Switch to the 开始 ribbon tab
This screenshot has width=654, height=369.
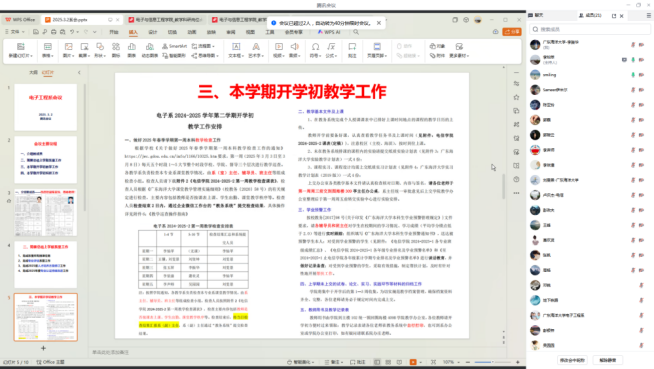click(113, 32)
